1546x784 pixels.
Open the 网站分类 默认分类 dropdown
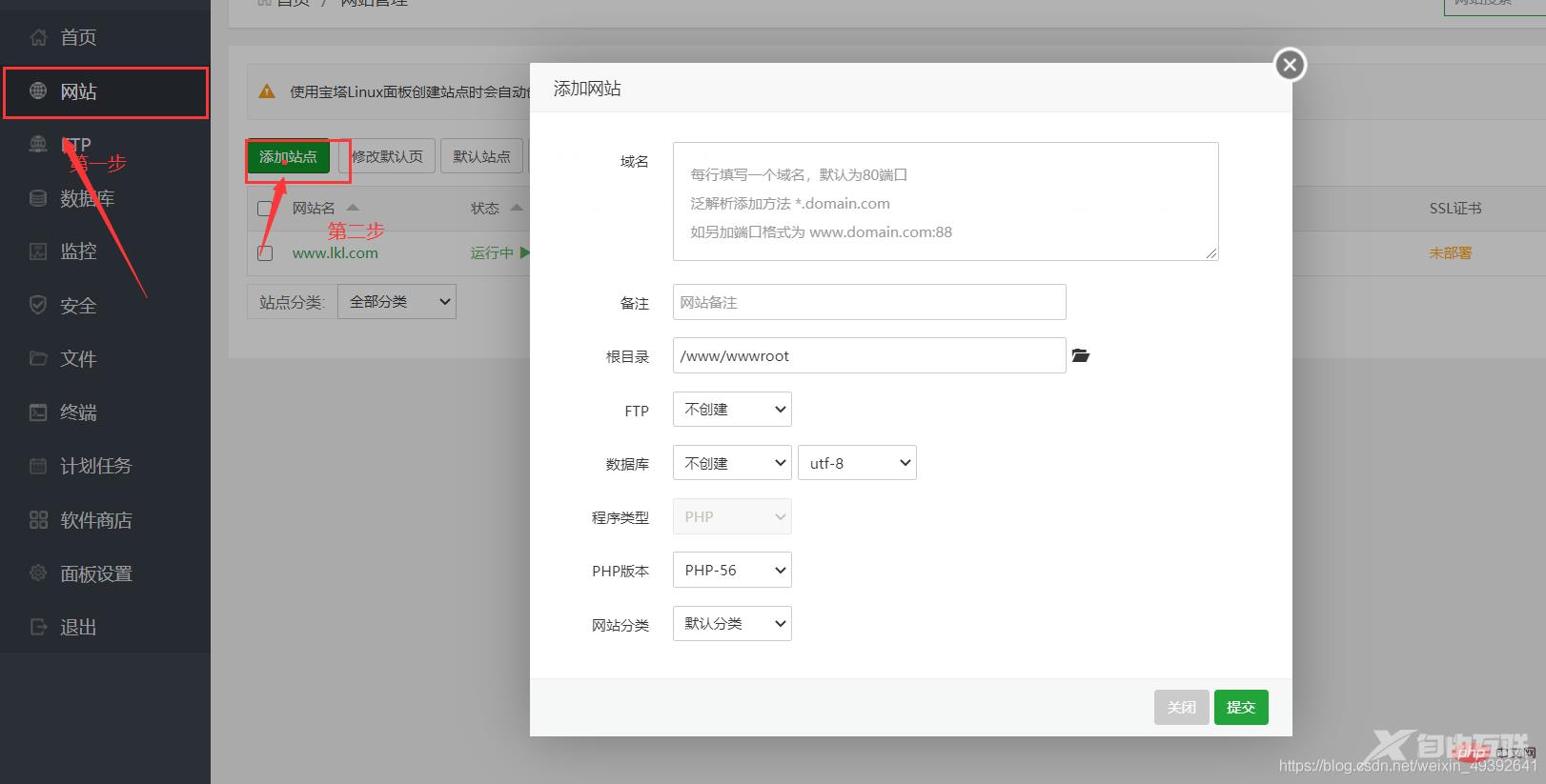pyautogui.click(x=732, y=623)
